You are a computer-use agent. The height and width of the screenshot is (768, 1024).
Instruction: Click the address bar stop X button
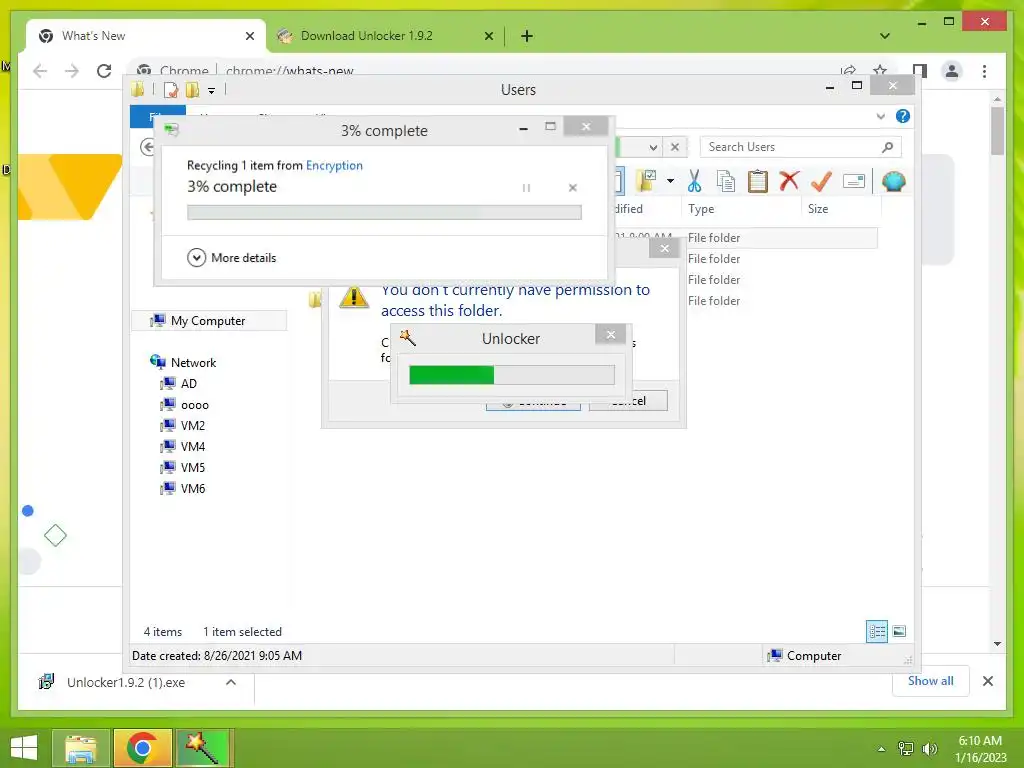point(675,147)
